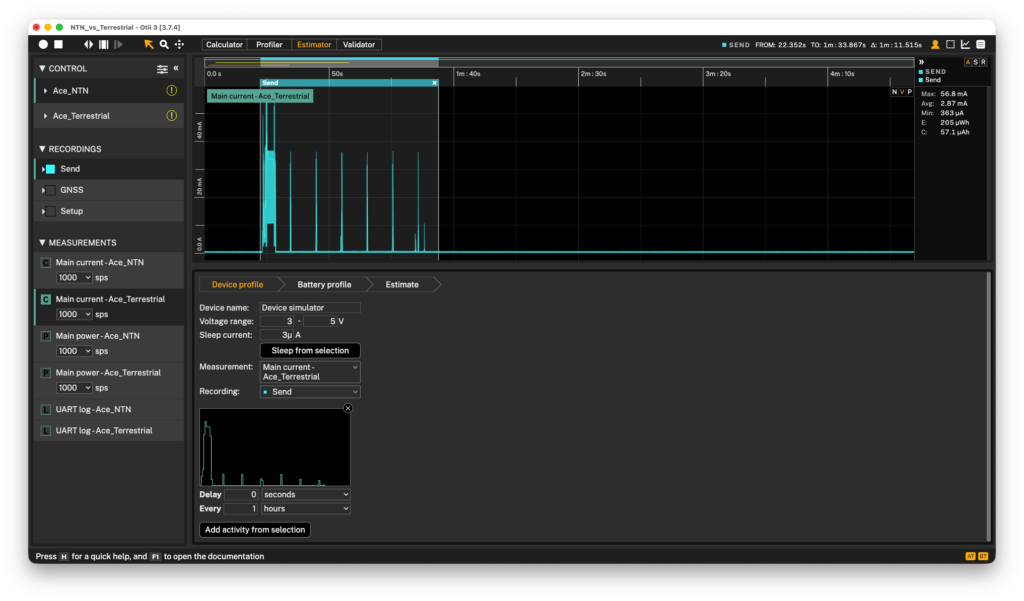Expand the GNSS recording row arrow

coord(43,190)
